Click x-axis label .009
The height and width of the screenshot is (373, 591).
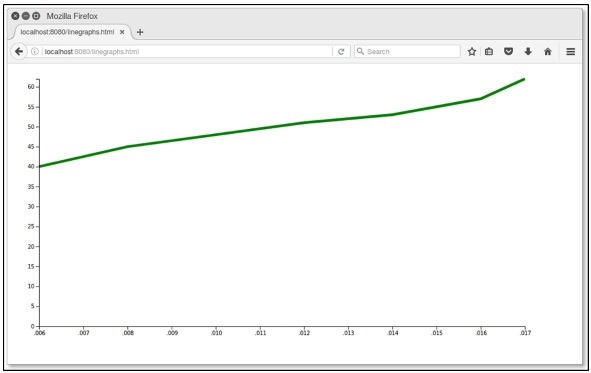172,333
